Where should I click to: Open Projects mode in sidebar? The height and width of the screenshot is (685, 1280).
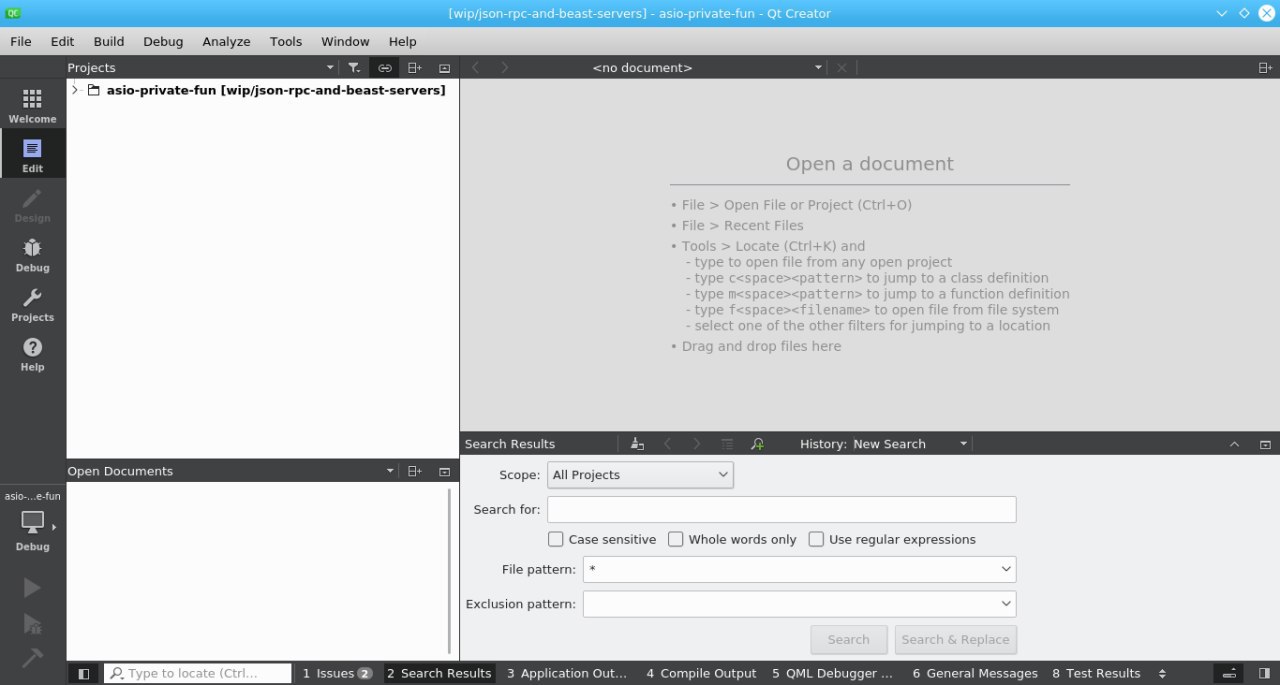(32, 303)
